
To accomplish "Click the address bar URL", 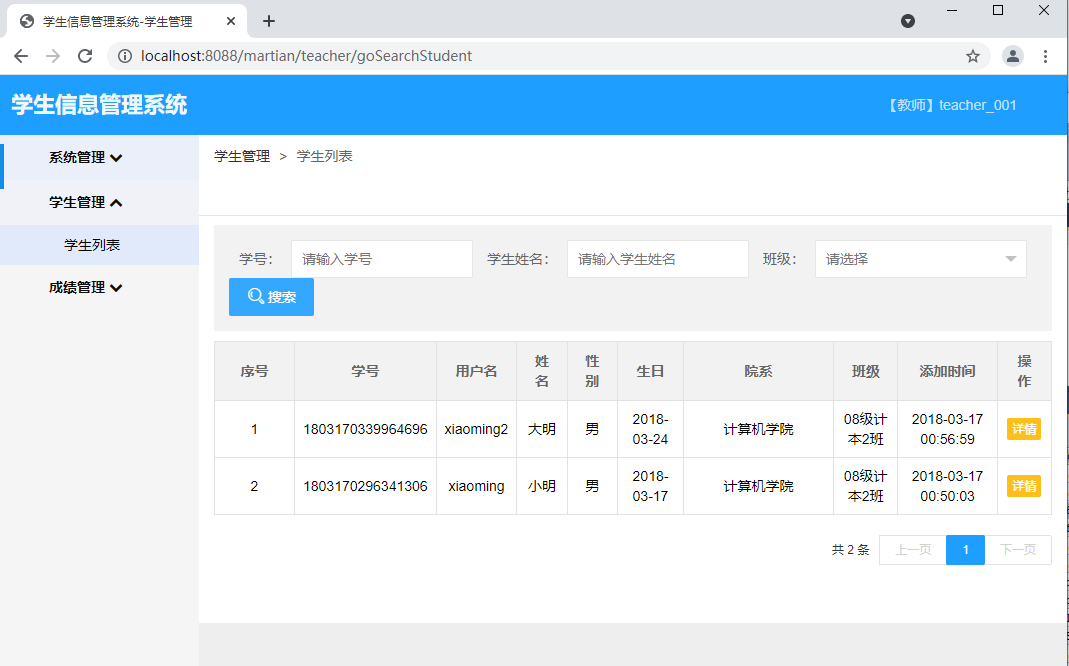I will point(306,56).
